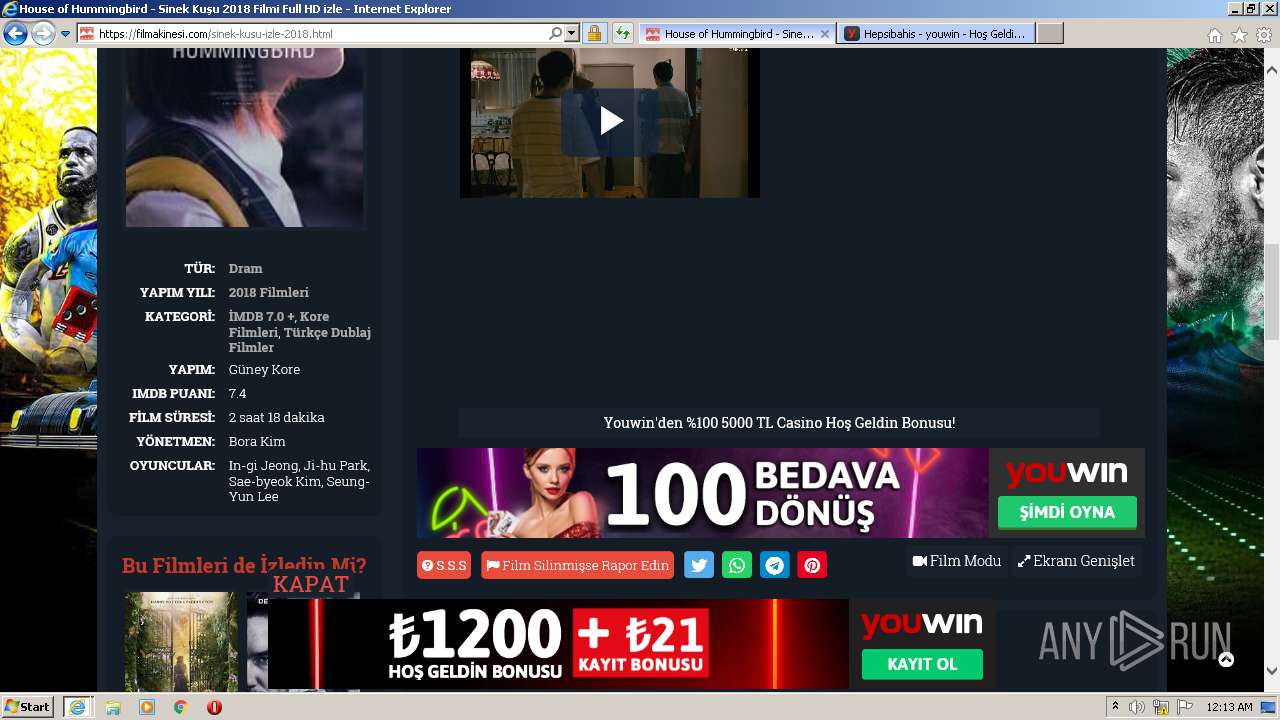Switch to Hepsibahis youwin tab
Image resolution: width=1280 pixels, height=720 pixels.
click(937, 34)
